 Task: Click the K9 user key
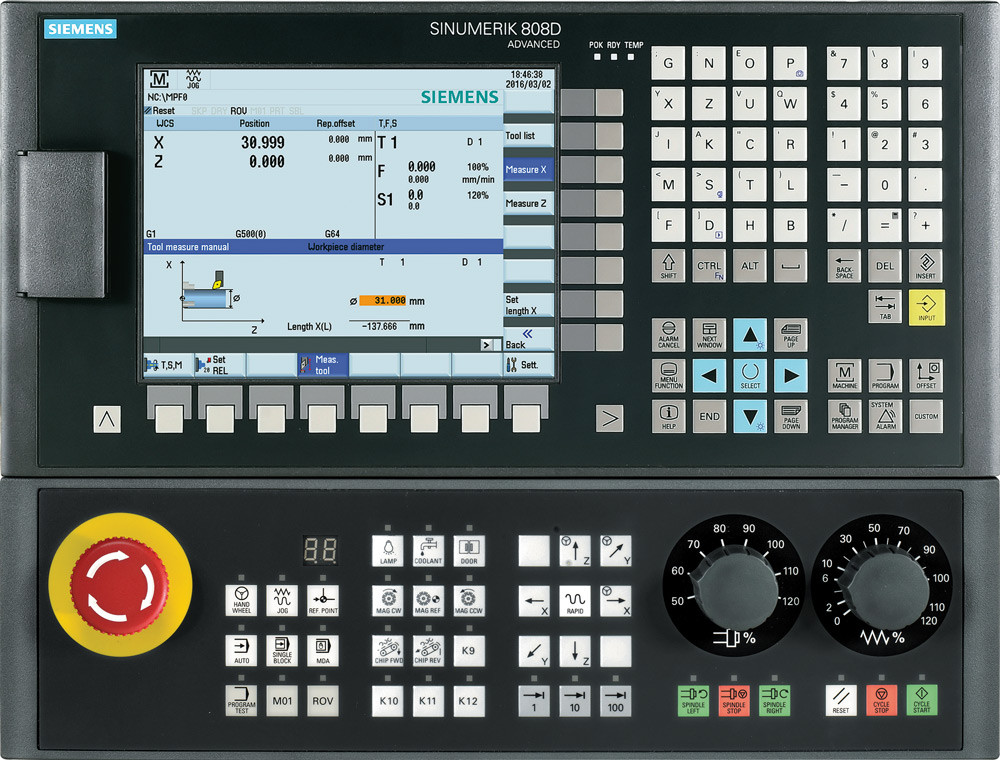point(469,650)
